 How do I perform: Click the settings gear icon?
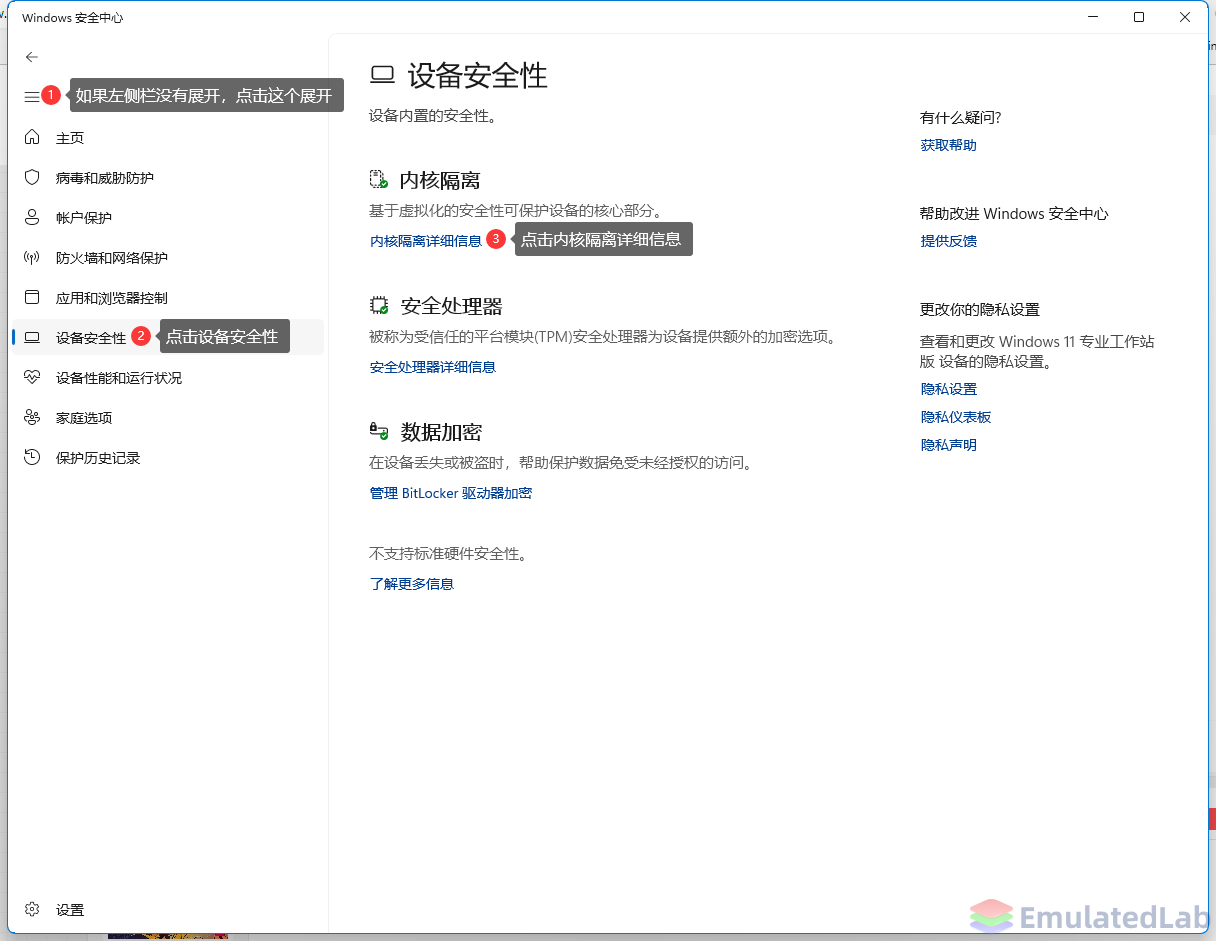32,909
